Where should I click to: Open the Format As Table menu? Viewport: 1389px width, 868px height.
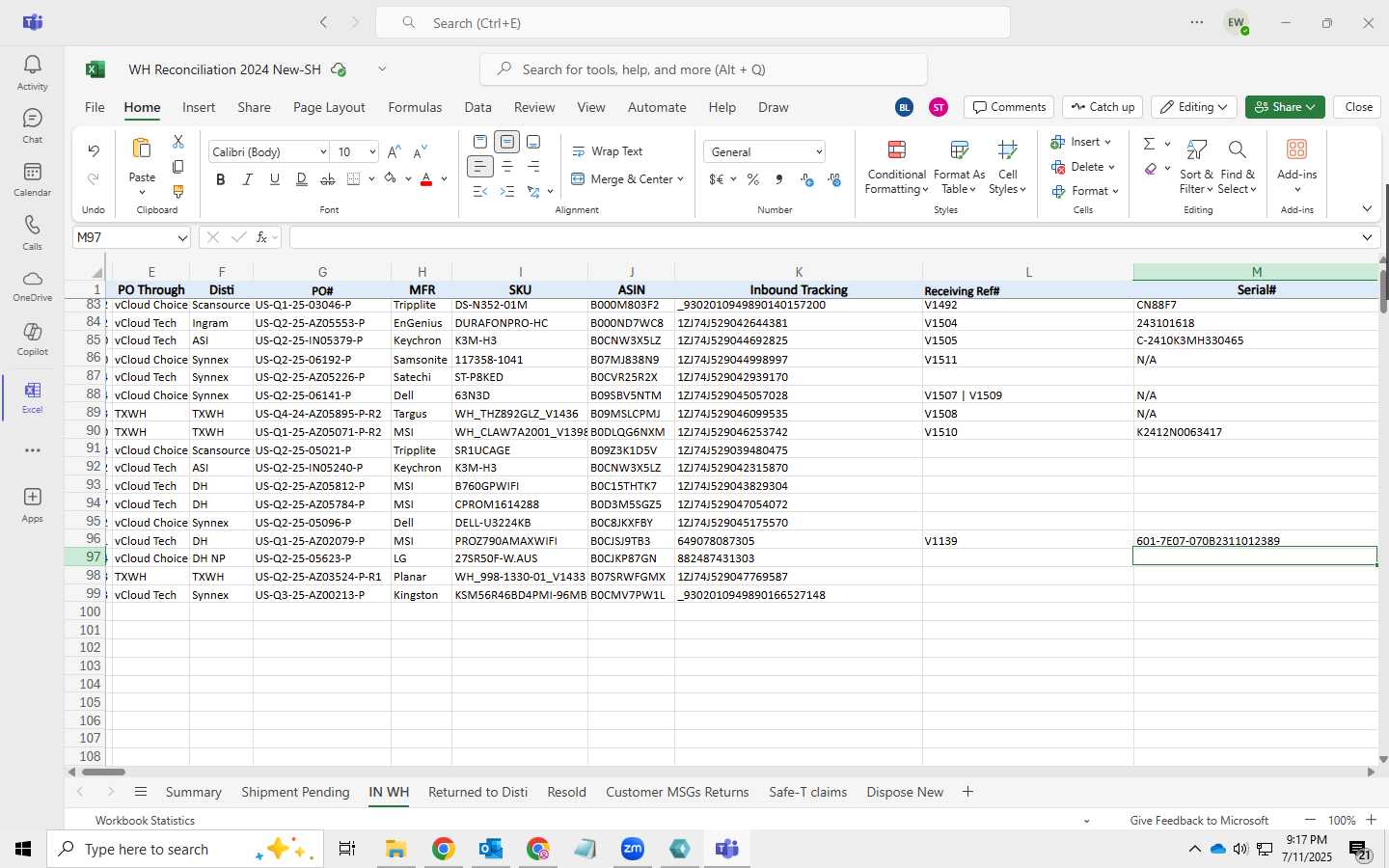959,168
